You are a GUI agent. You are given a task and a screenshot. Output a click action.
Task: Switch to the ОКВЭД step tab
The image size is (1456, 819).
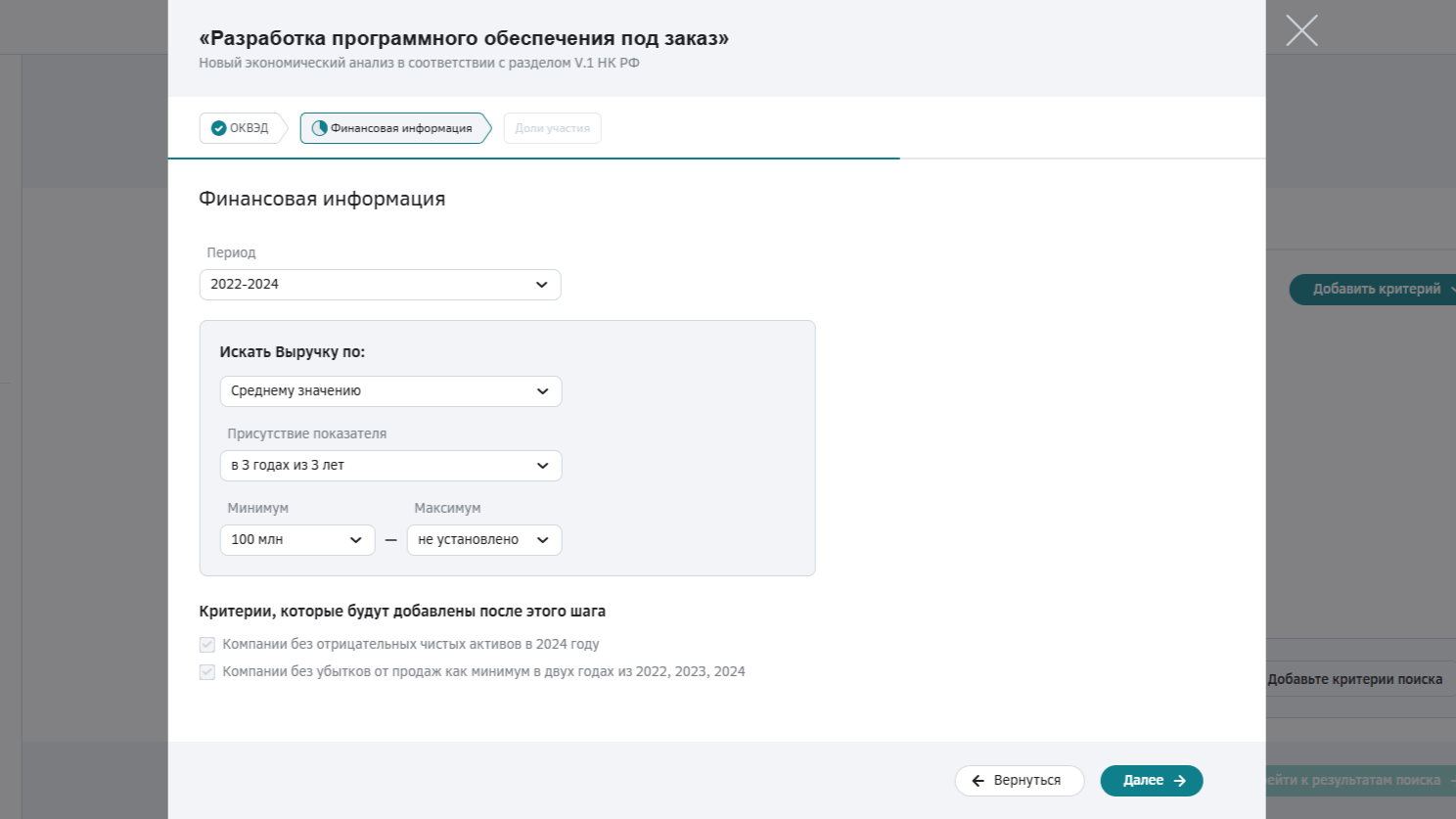(242, 127)
